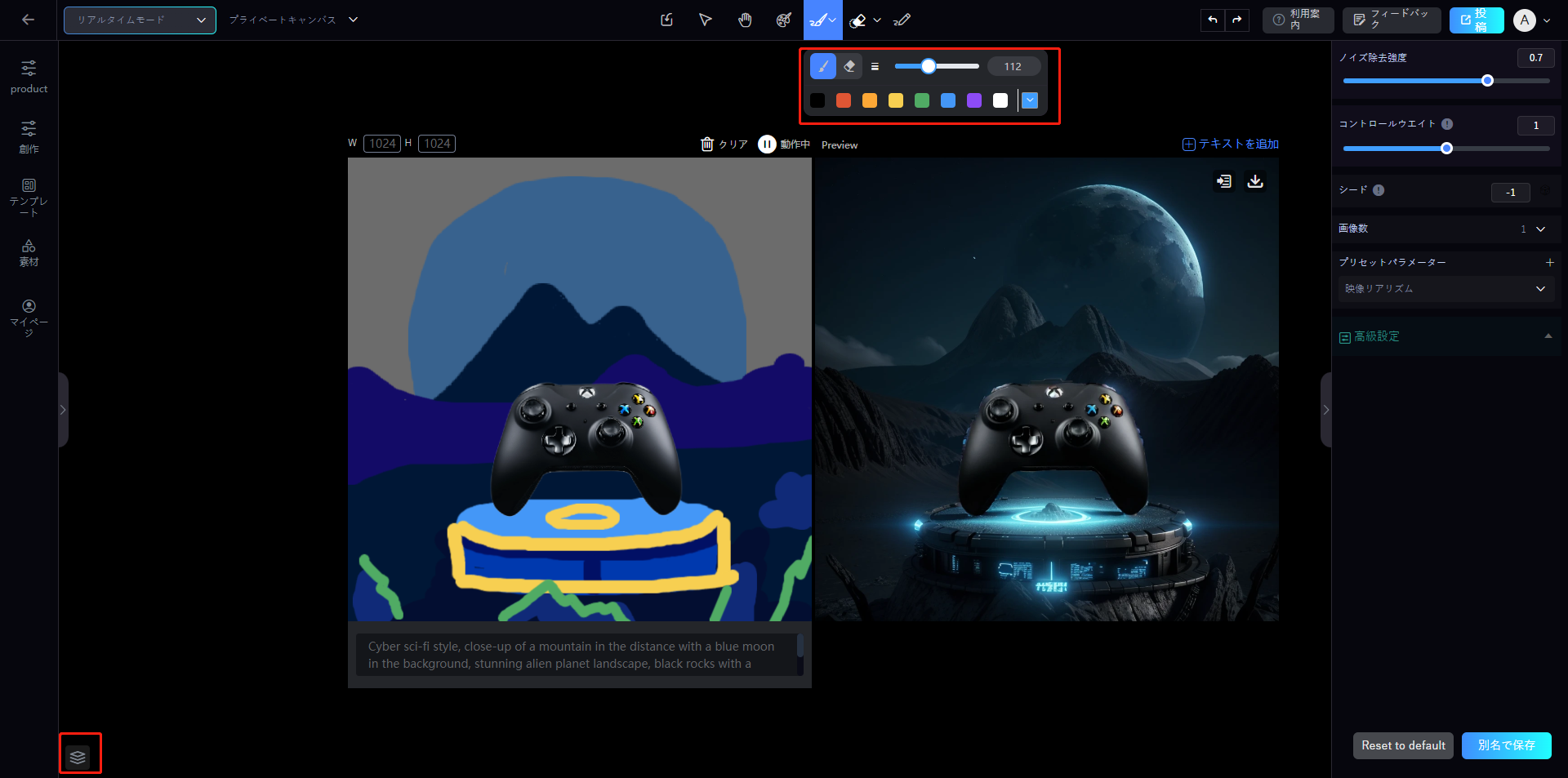Open the layers panel icon
Viewport: 1568px width, 778px height.
78,757
